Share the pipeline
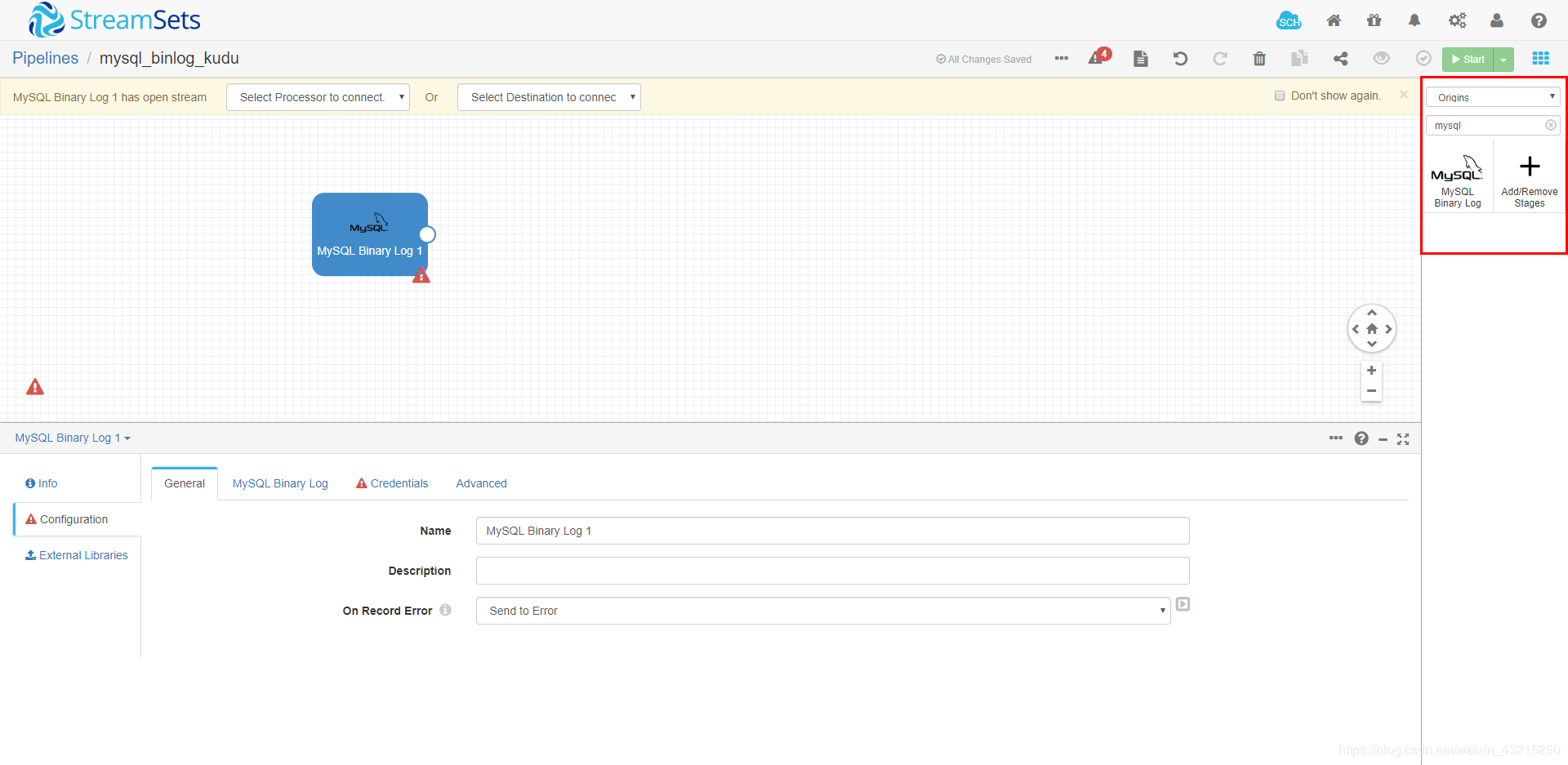 coord(1341,59)
